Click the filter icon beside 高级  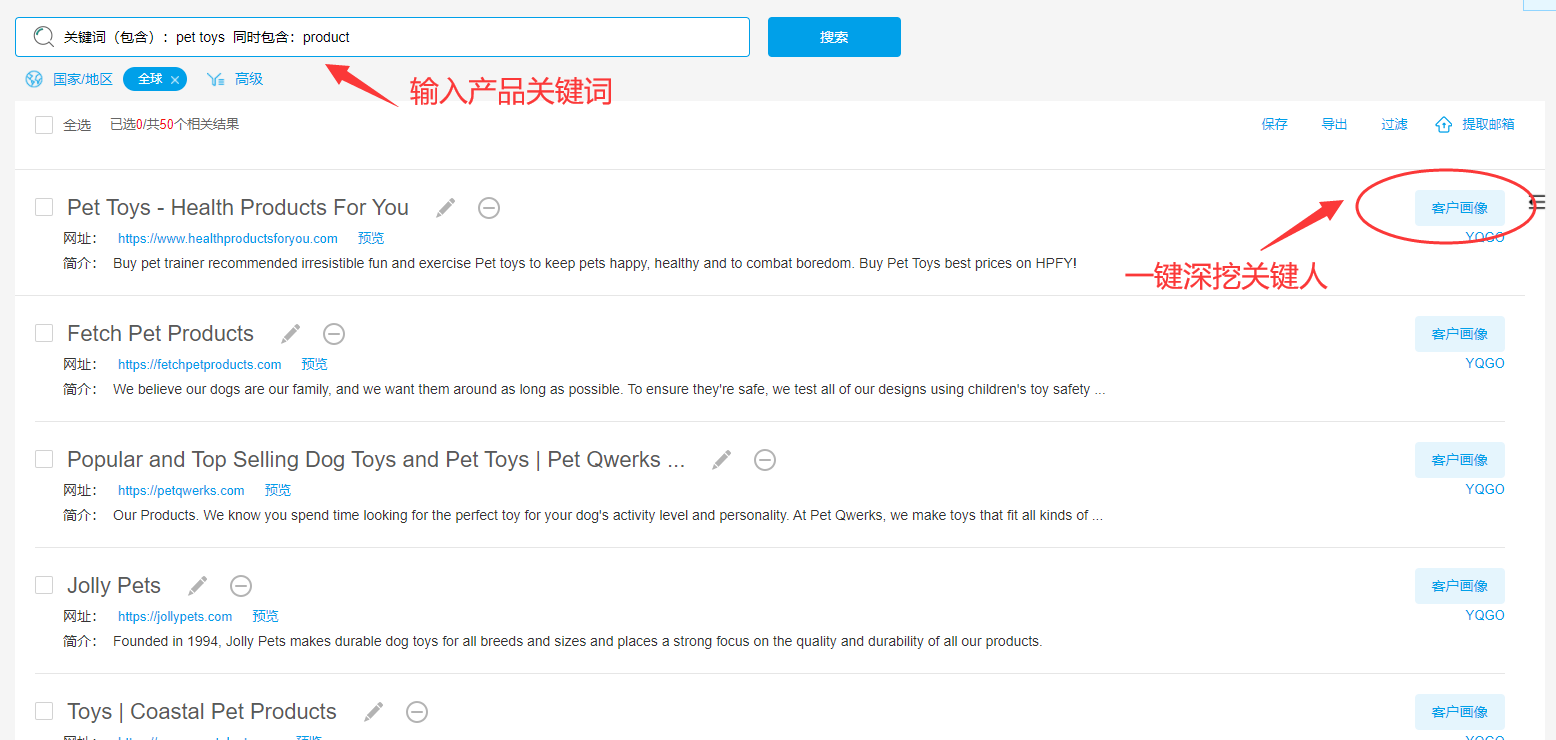tap(215, 79)
